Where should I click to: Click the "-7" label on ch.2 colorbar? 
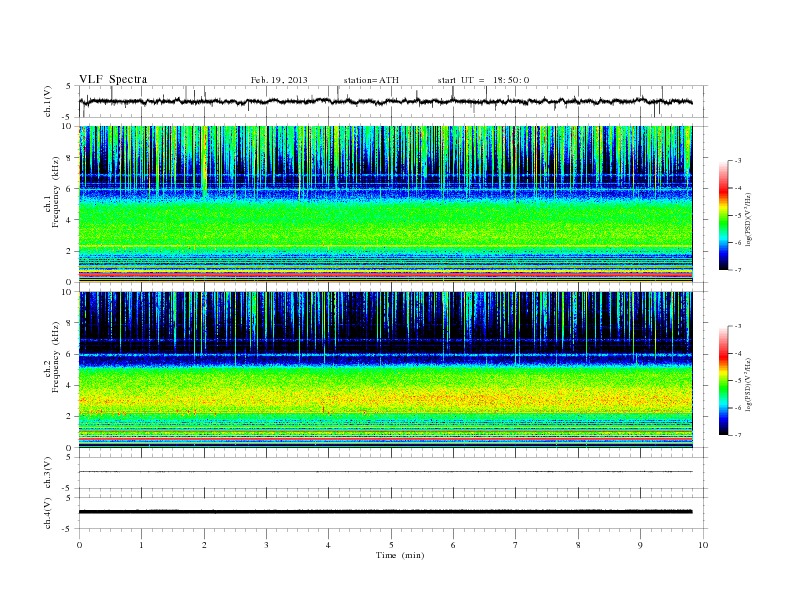[738, 435]
